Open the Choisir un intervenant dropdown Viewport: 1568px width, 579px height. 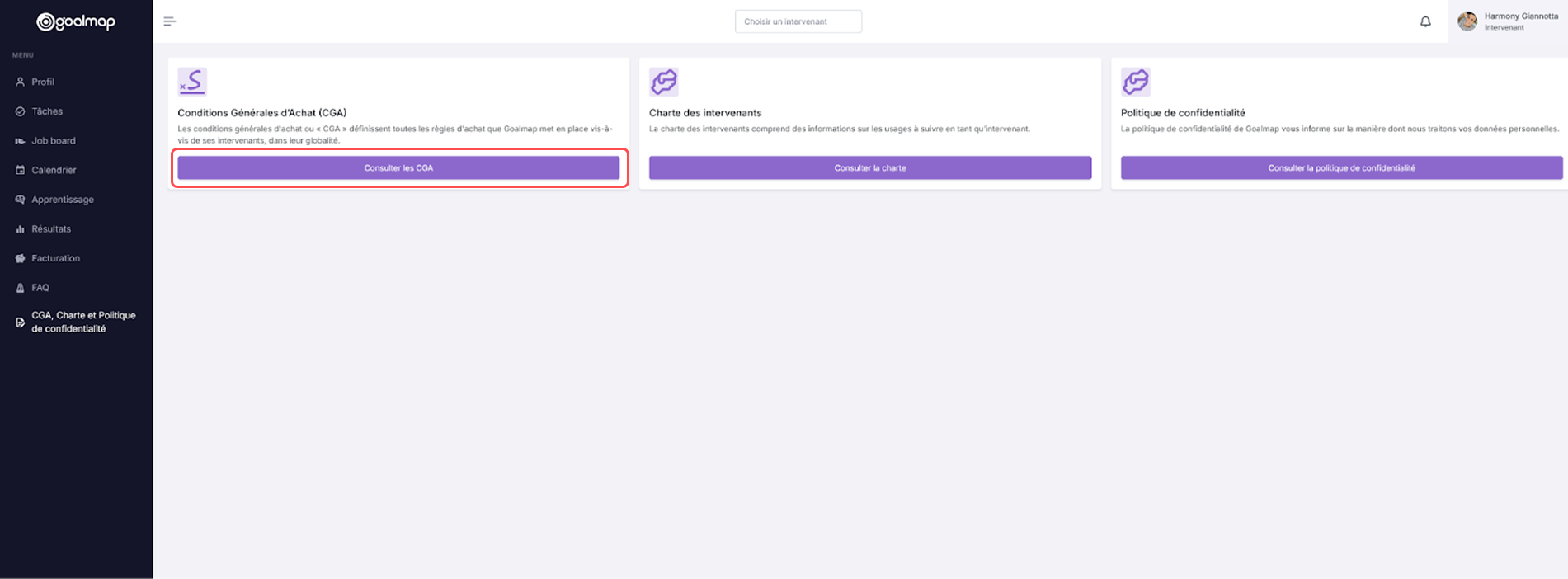coord(798,21)
